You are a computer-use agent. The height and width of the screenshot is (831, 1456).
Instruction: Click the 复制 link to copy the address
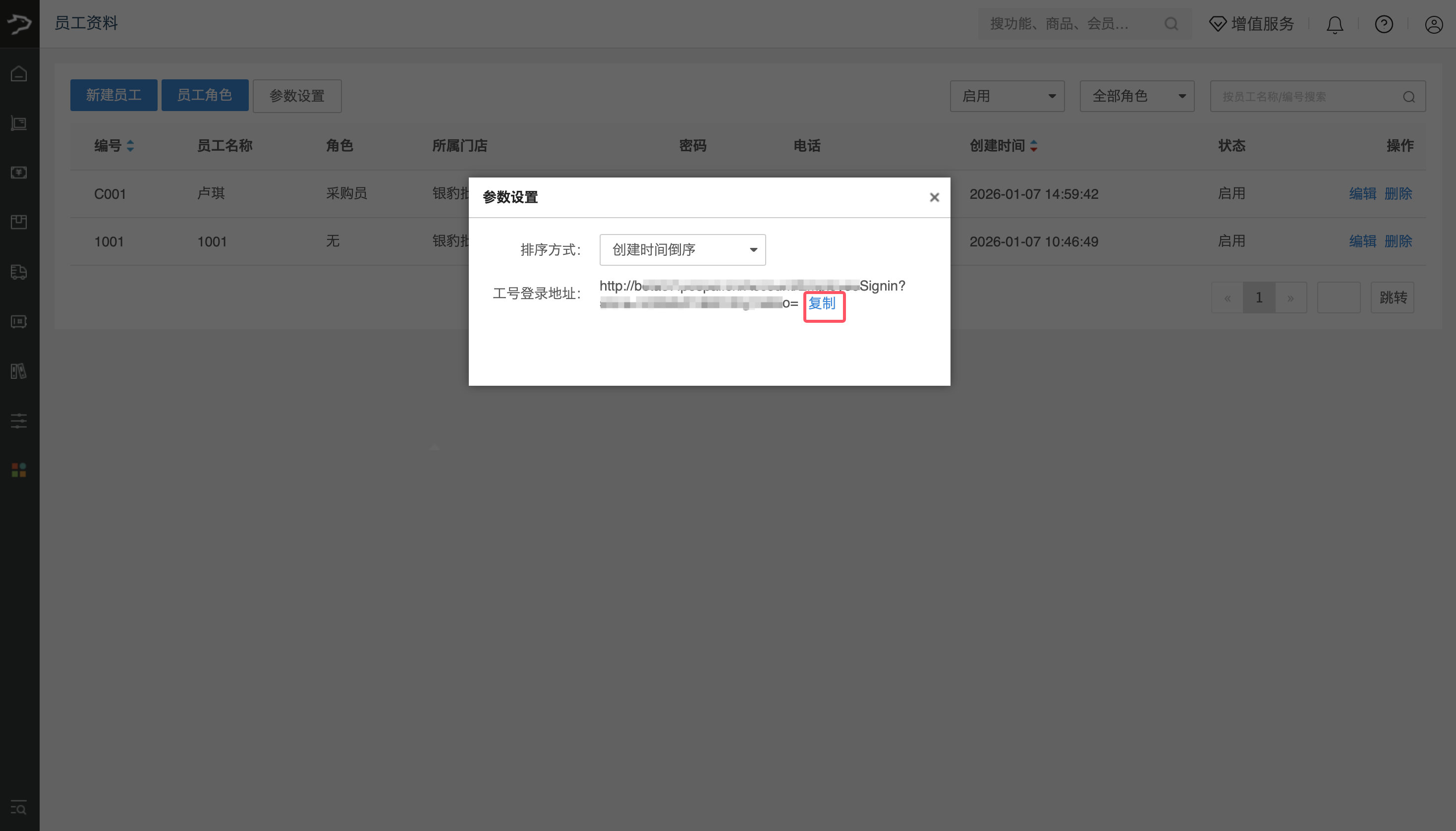pos(822,303)
